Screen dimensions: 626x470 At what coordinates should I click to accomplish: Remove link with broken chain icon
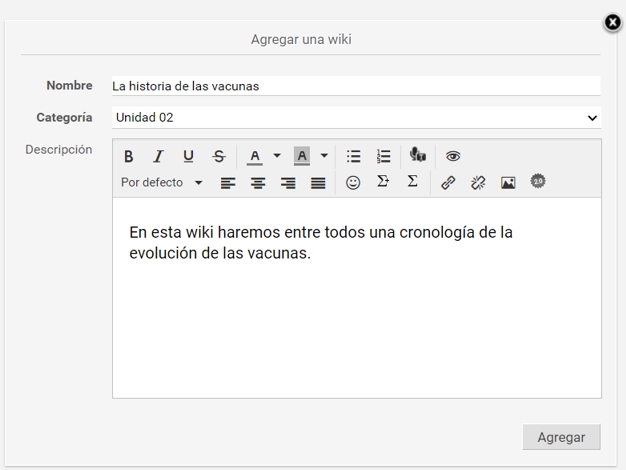tap(478, 183)
